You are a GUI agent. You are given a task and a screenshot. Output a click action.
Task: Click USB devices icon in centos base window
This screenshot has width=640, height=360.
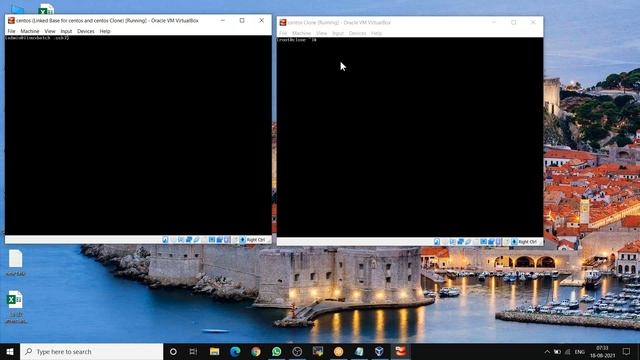(x=196, y=240)
